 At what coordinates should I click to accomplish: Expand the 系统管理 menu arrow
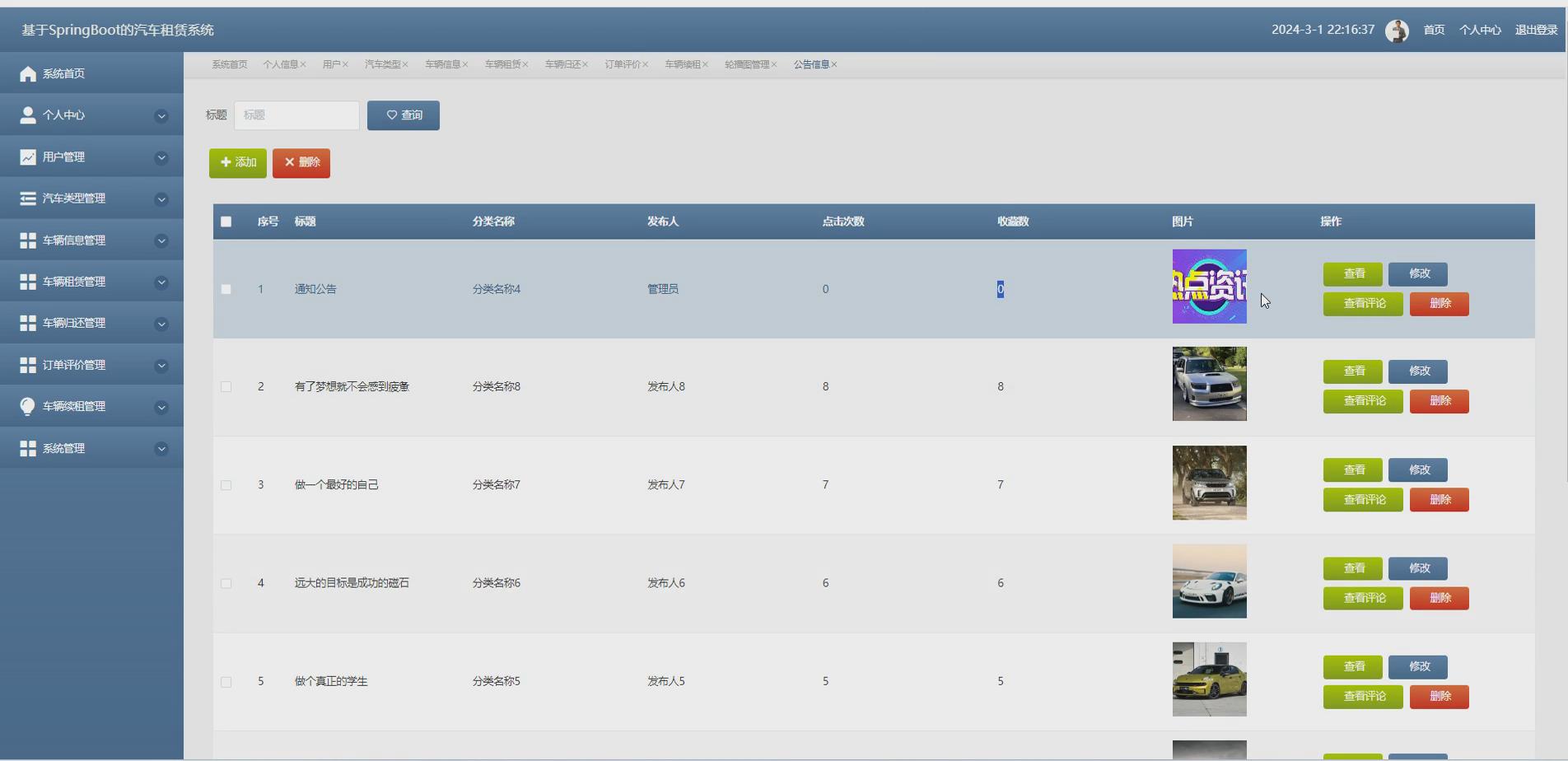coord(161,449)
